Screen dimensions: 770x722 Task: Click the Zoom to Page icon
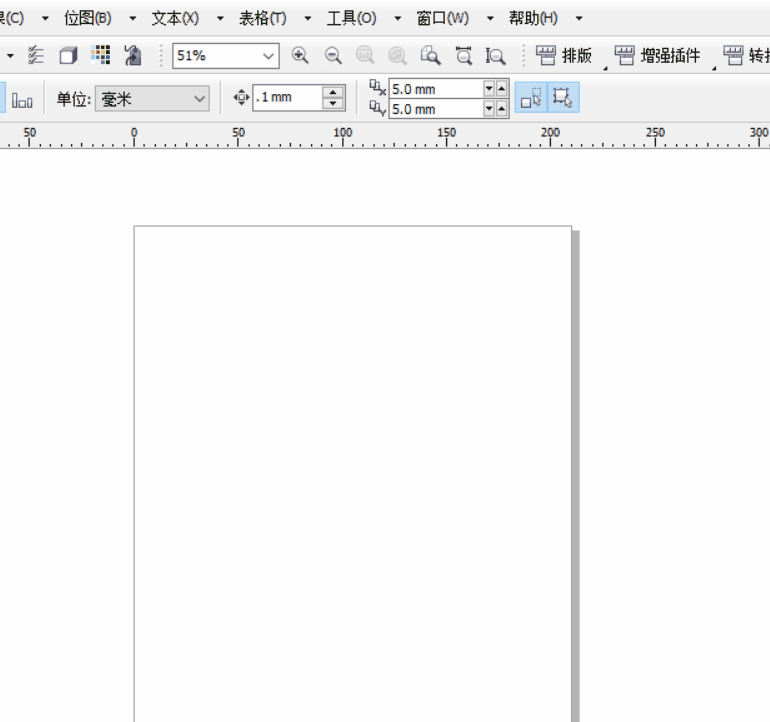pyautogui.click(x=431, y=56)
